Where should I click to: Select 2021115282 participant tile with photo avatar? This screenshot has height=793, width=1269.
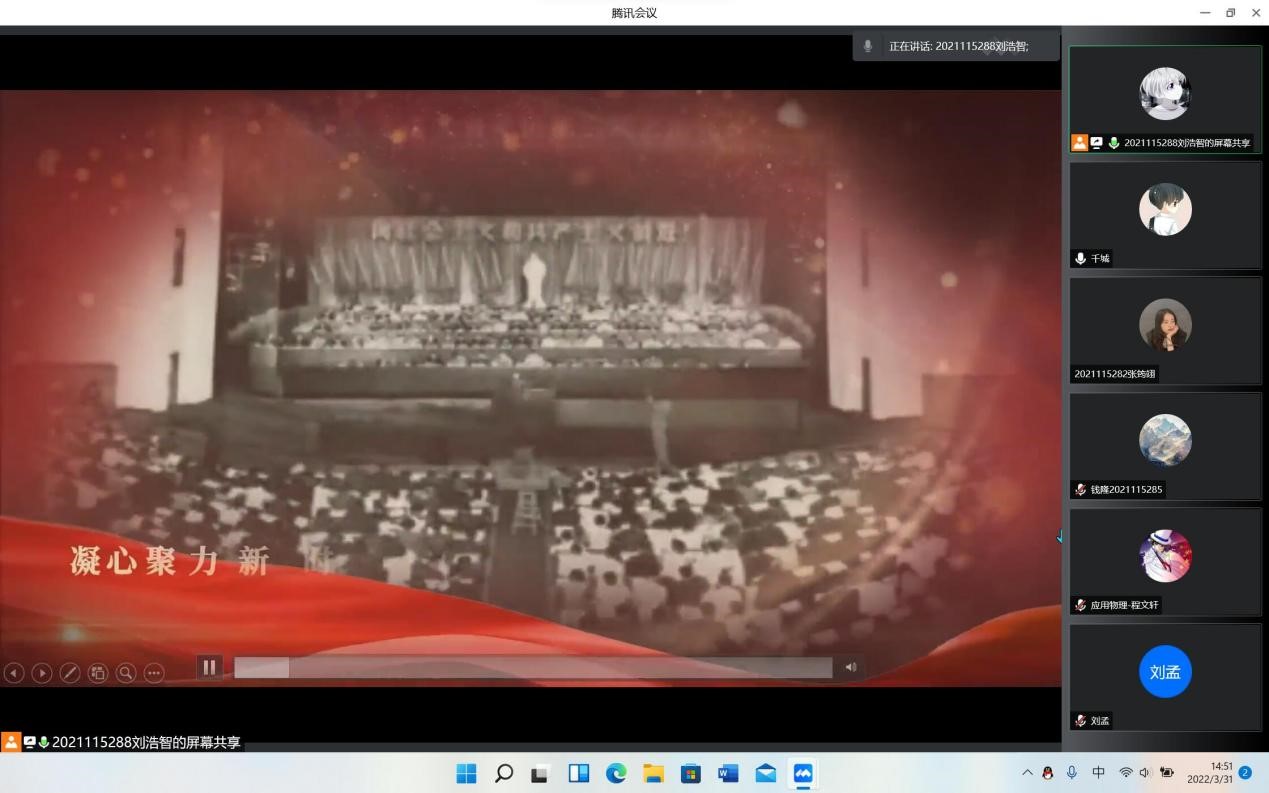pos(1165,331)
